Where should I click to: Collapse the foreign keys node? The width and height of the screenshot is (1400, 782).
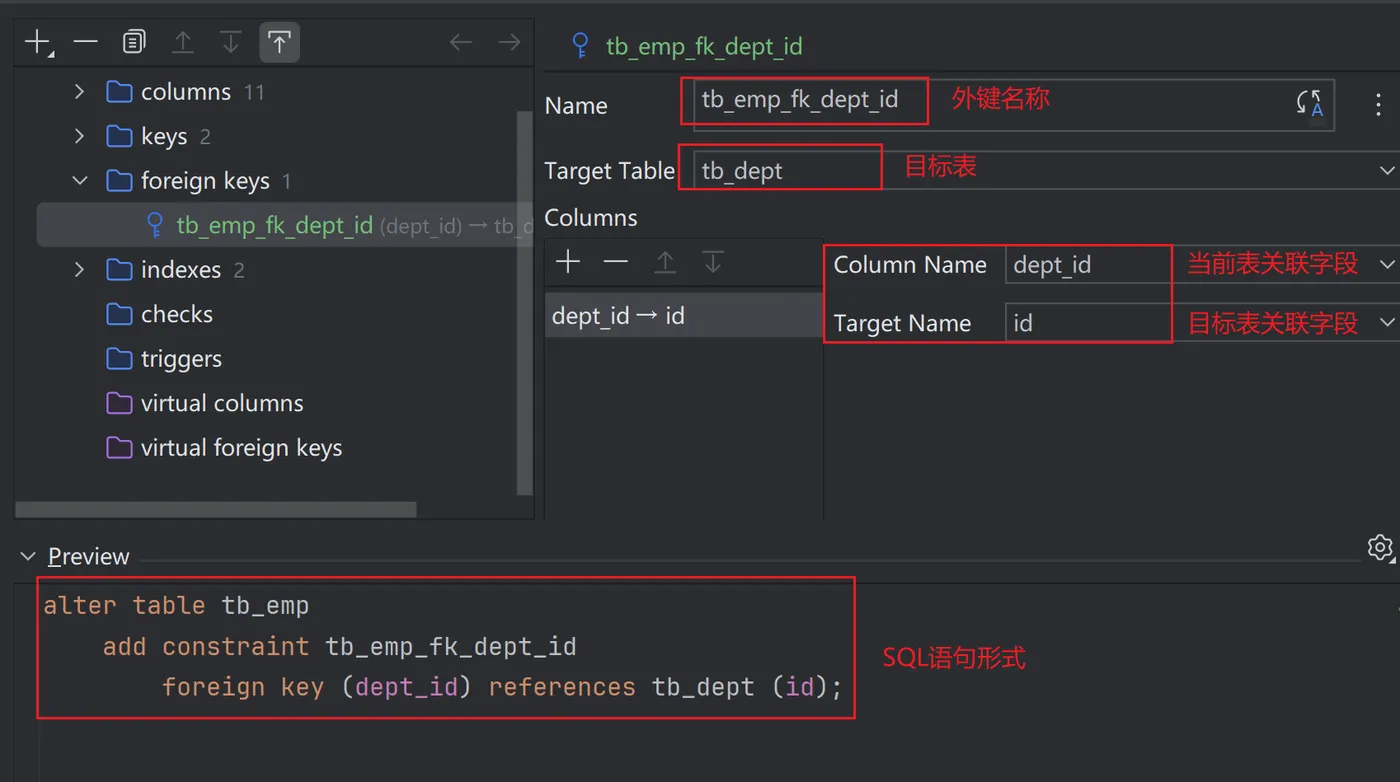(x=79, y=181)
